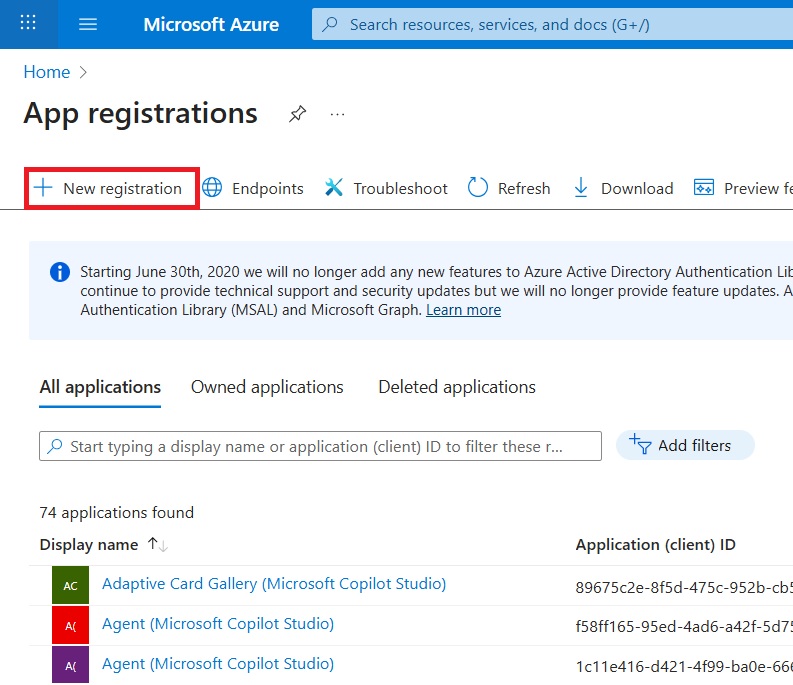This screenshot has width=793, height=685.
Task: Open the ellipsis more options menu
Action: click(337, 114)
